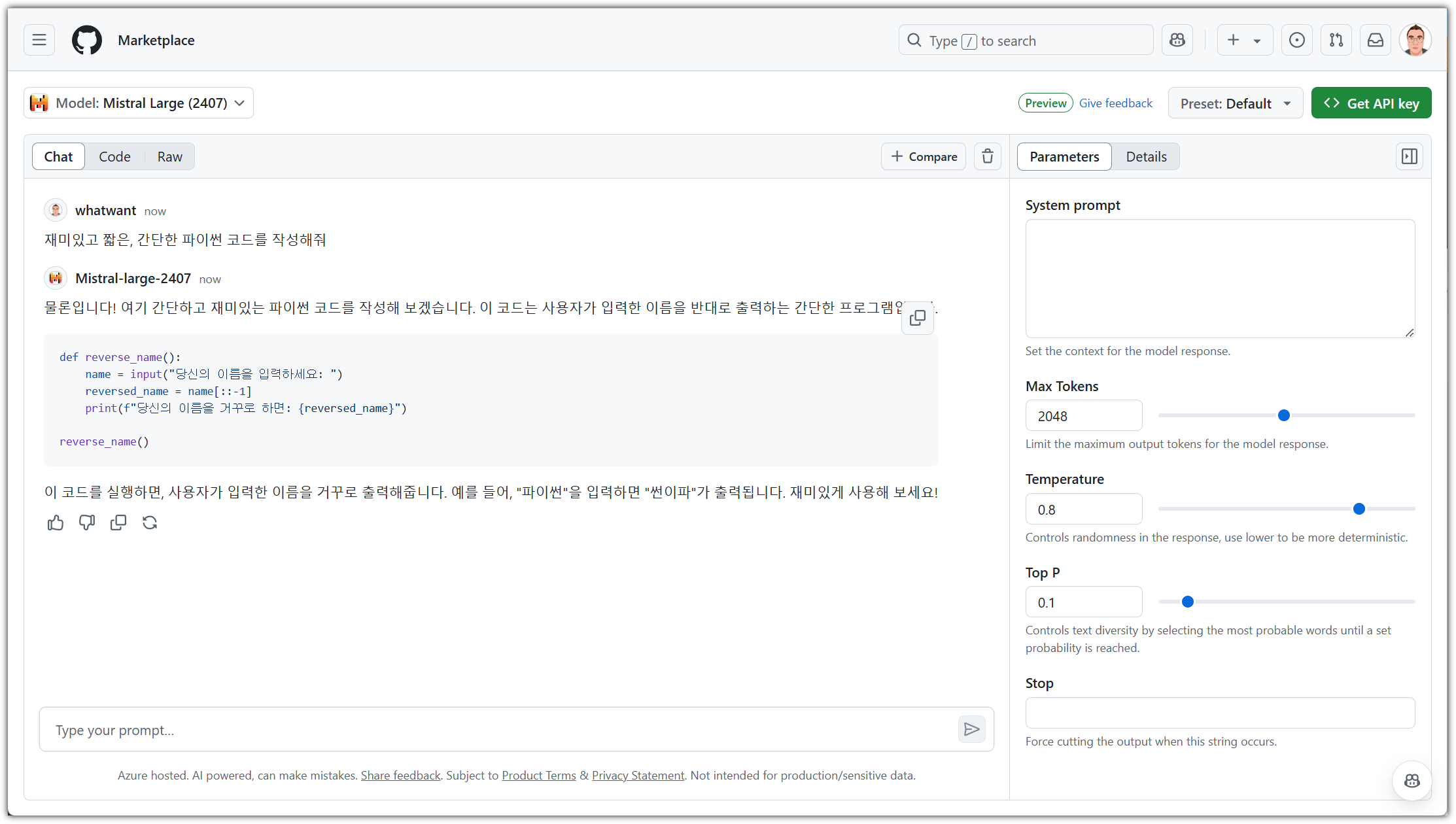This screenshot has width=1456, height=824.
Task: Regenerate the response with retry icon
Action: 150,523
